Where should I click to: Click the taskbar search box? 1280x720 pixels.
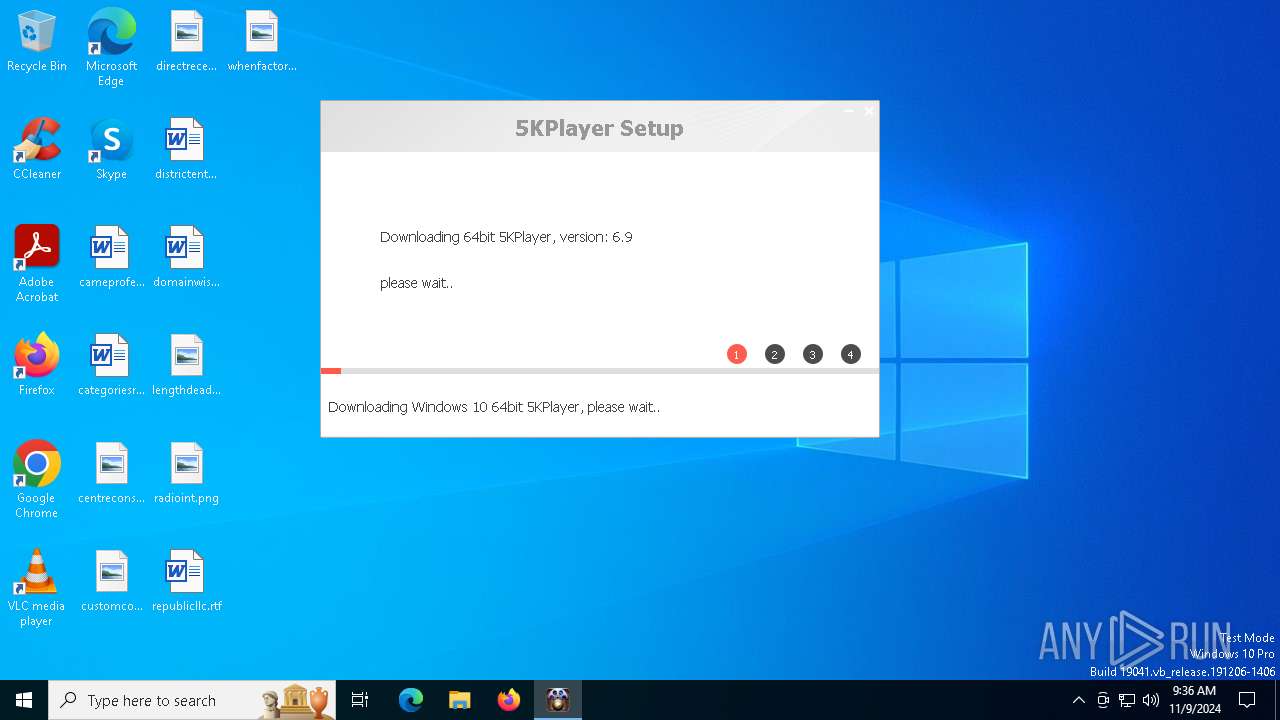point(192,700)
